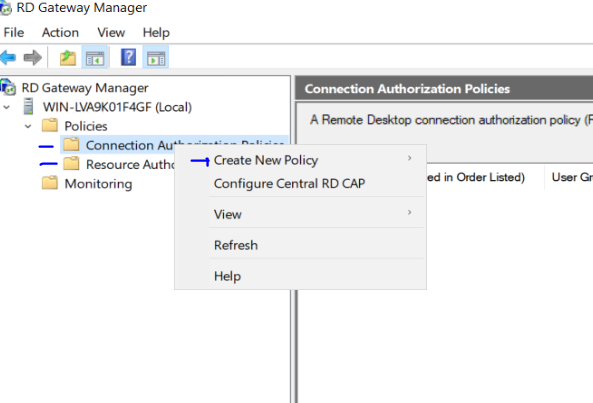Click the RD Gateway Manager root node icon
593x403 pixels.
point(8,87)
